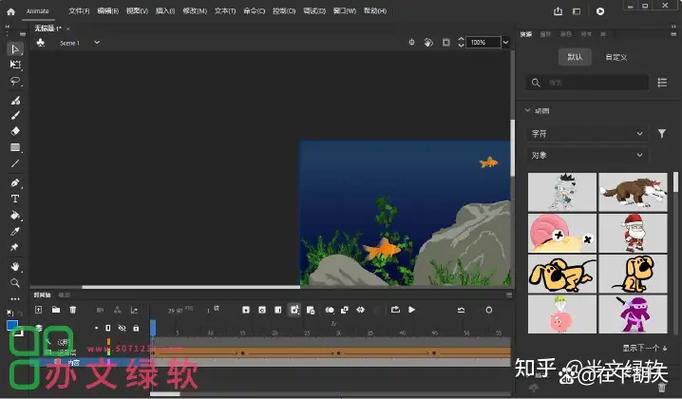Select the Paint Bucket tool
Screen dimensions: 682x399
[15, 215]
